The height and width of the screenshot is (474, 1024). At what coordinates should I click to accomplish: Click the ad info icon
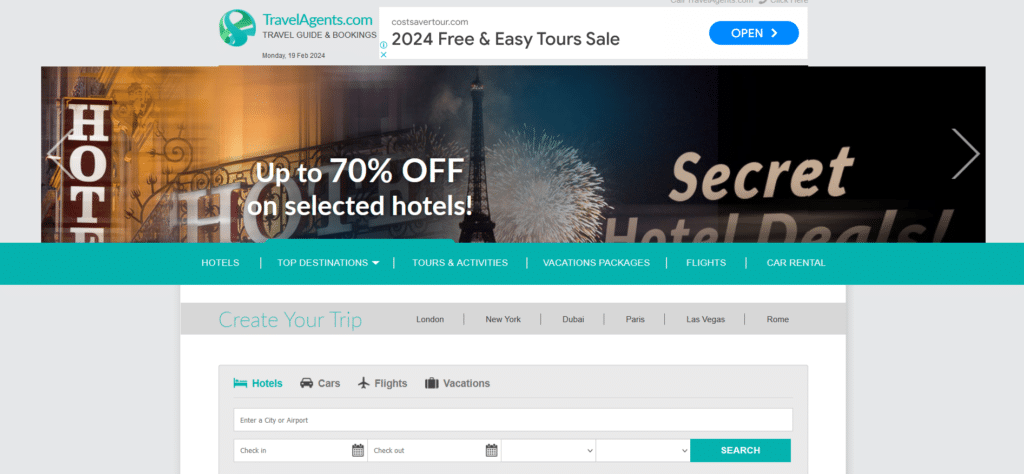click(384, 45)
